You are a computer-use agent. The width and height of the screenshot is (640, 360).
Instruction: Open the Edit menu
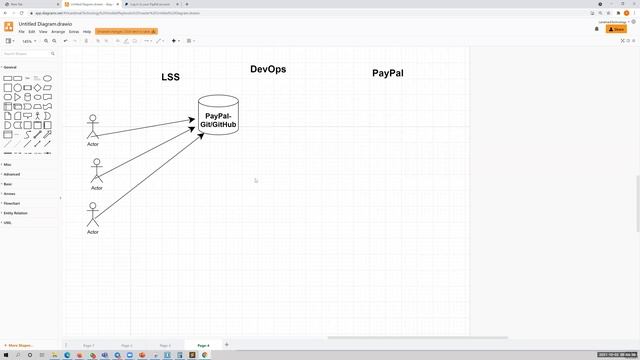(31, 31)
